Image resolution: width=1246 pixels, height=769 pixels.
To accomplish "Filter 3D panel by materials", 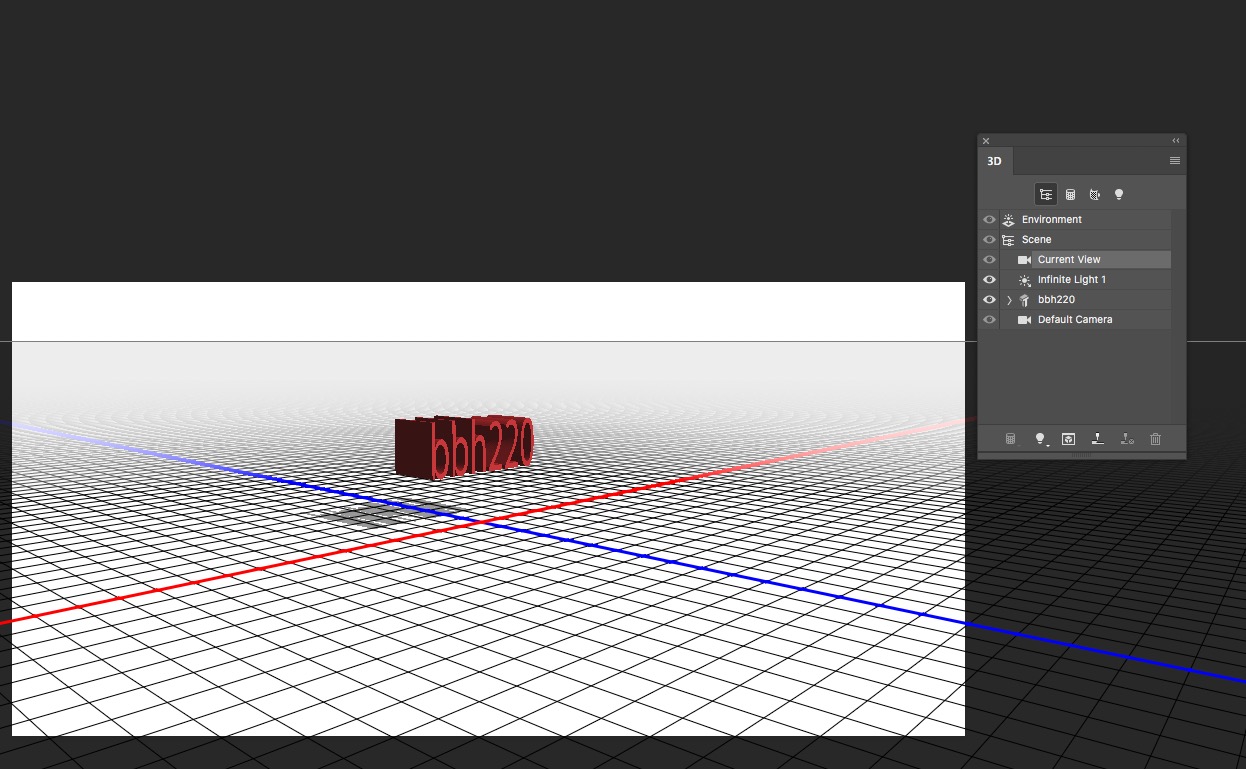I will (x=1095, y=195).
